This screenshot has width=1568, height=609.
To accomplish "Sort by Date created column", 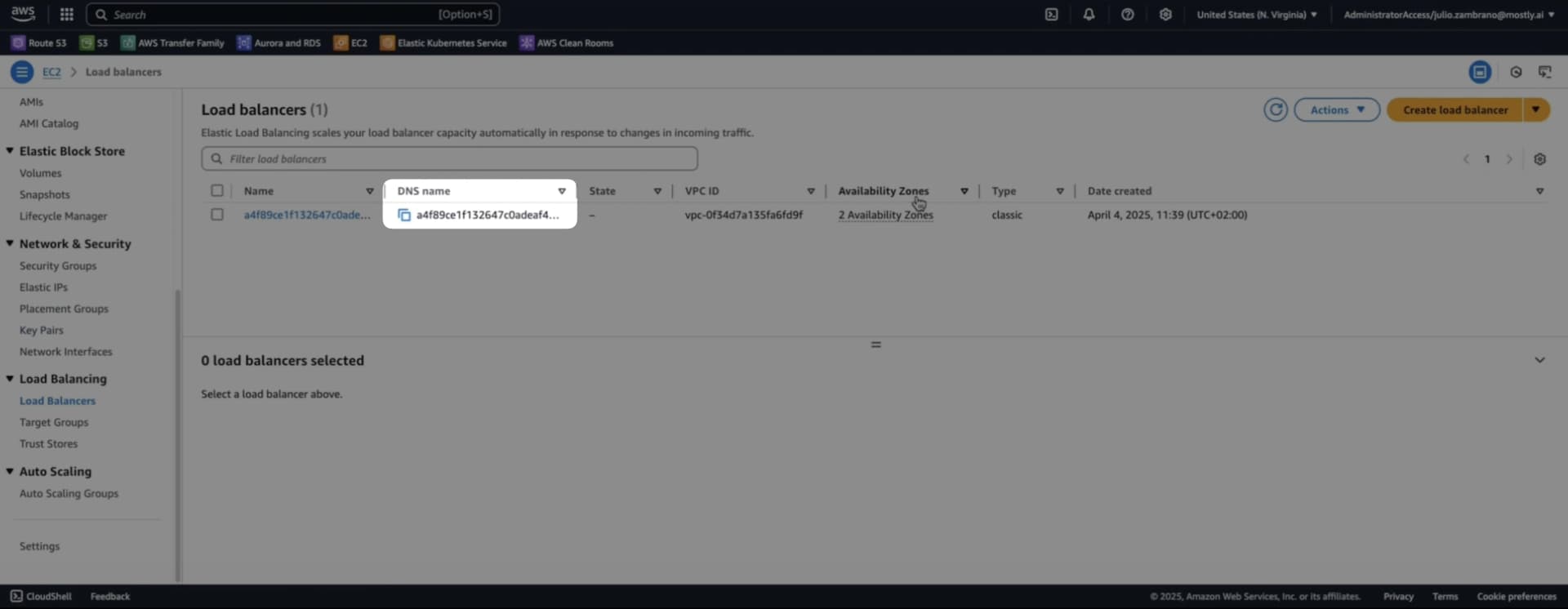I will [x=1539, y=191].
